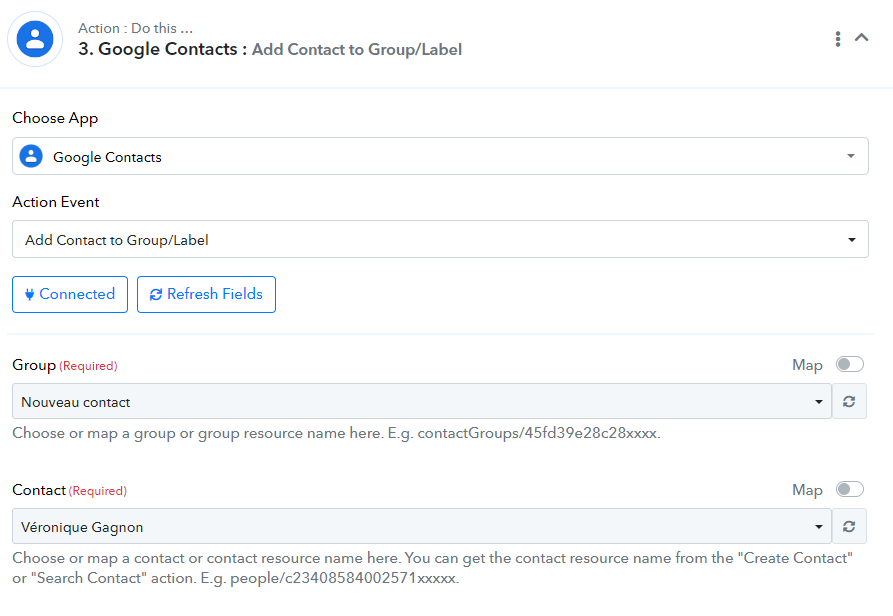Click the Contact field help text
The width and height of the screenshot is (893, 616).
coord(432,568)
